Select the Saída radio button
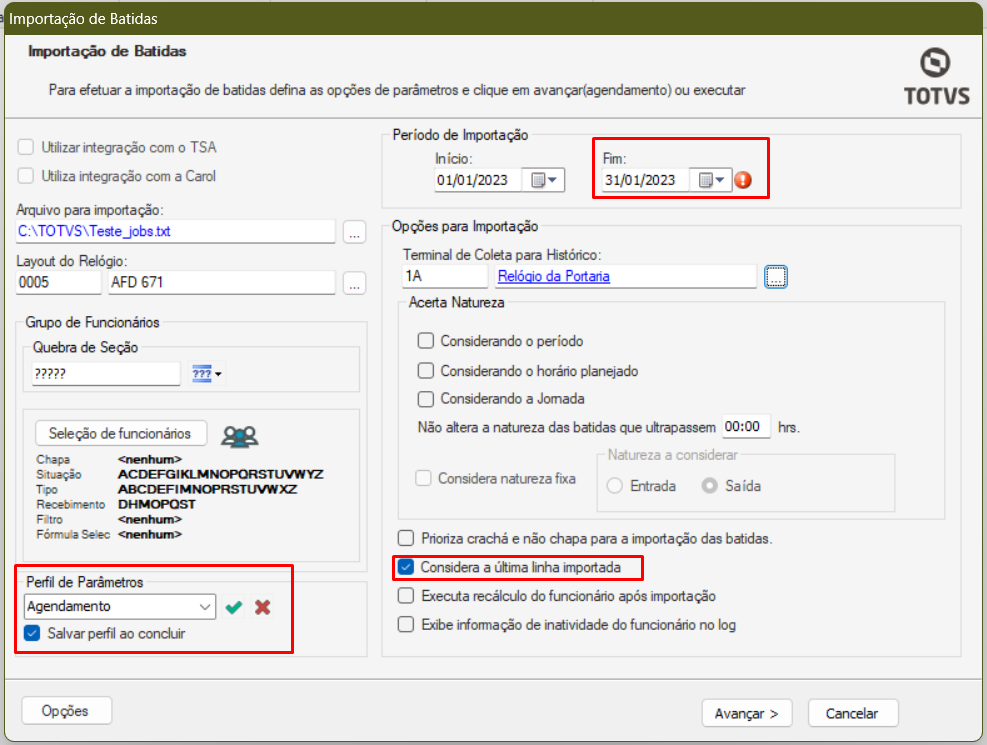This screenshot has width=987, height=745. point(709,486)
